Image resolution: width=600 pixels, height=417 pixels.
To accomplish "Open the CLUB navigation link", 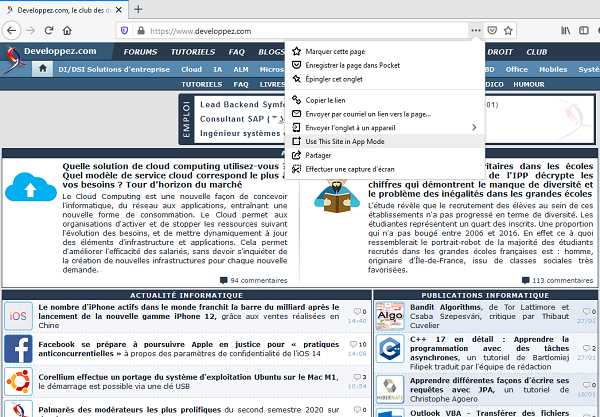I will tap(537, 52).
